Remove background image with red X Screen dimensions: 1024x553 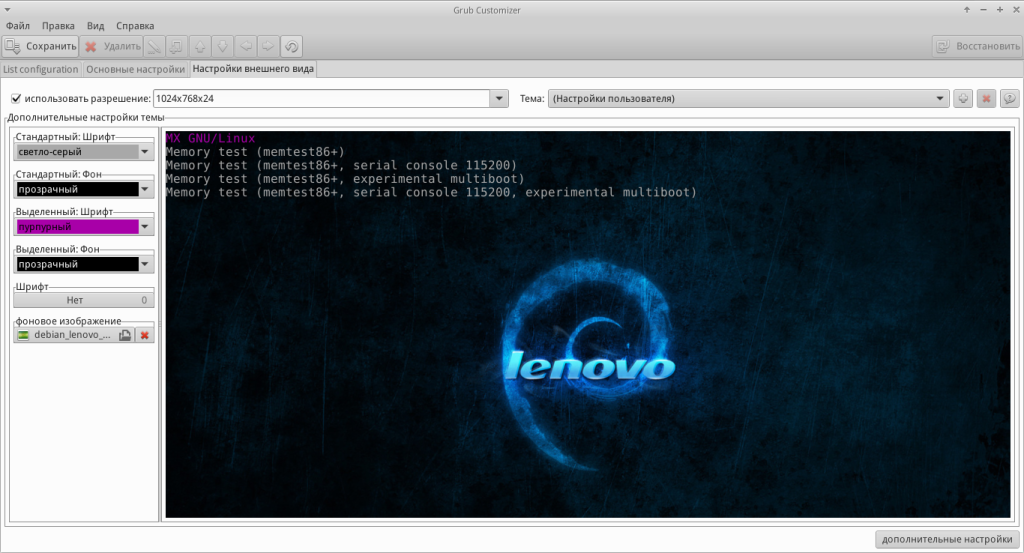[145, 336]
